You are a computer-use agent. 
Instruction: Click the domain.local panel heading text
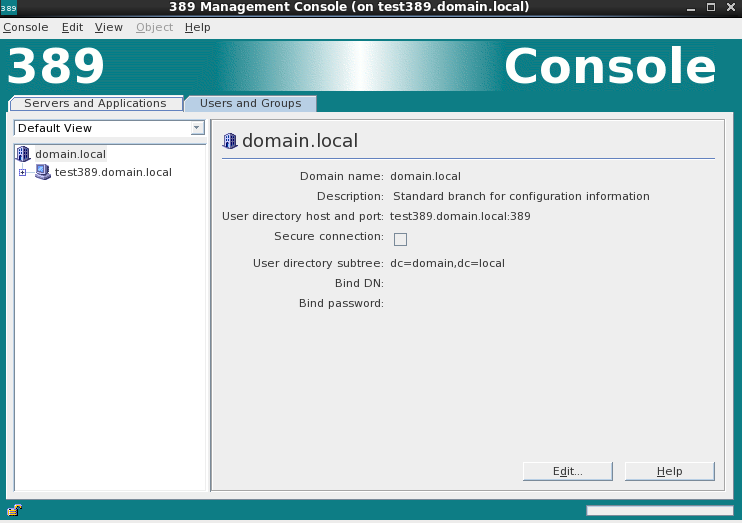[x=300, y=141]
